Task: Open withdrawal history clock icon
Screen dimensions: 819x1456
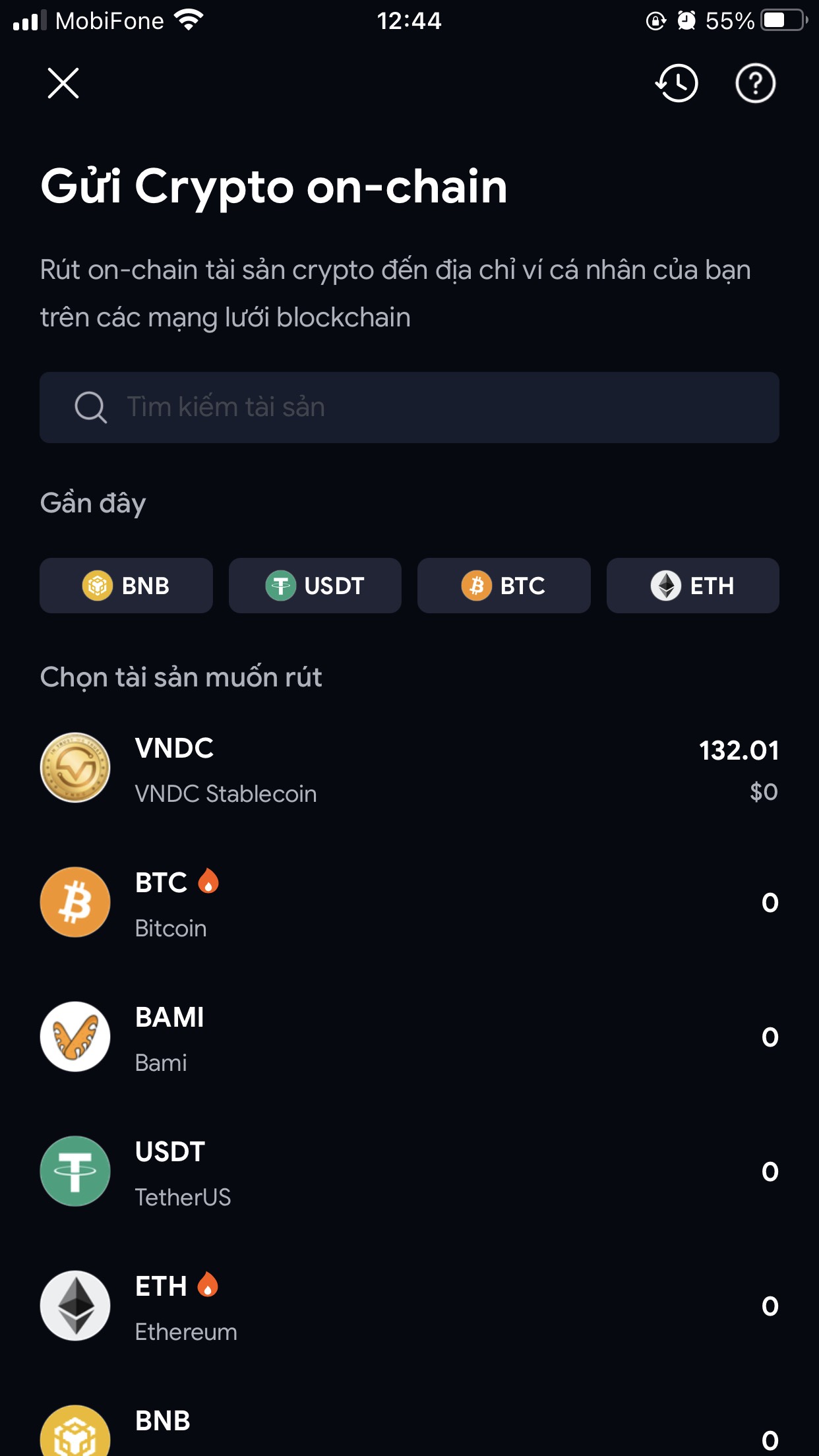Action: (x=677, y=84)
